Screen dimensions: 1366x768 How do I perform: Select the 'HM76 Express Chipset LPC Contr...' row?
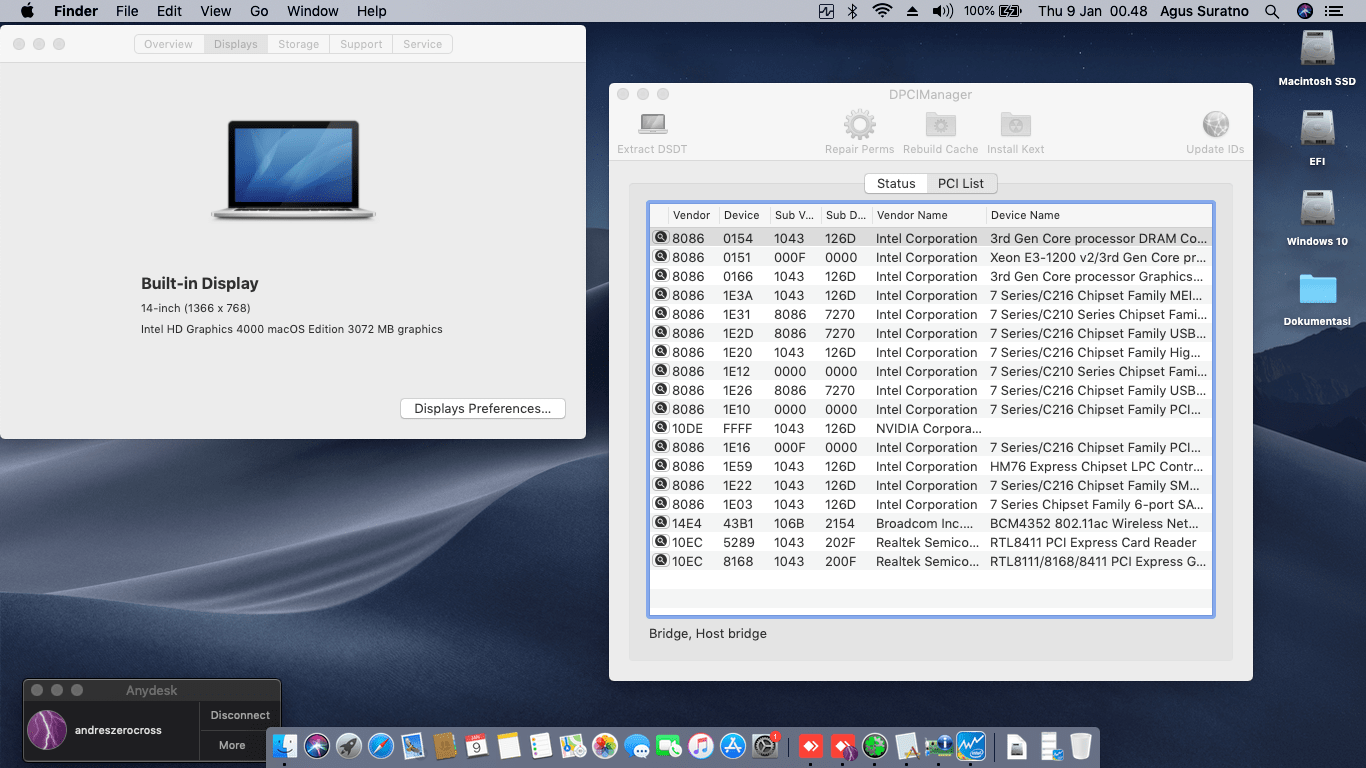pyautogui.click(x=930, y=466)
